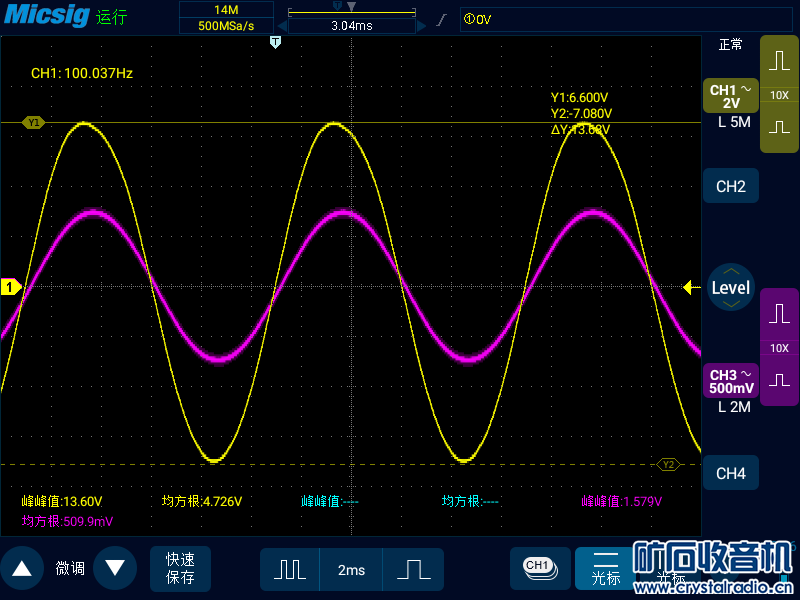Tap the 运行 run status label
The image size is (800, 600).
click(x=112, y=17)
